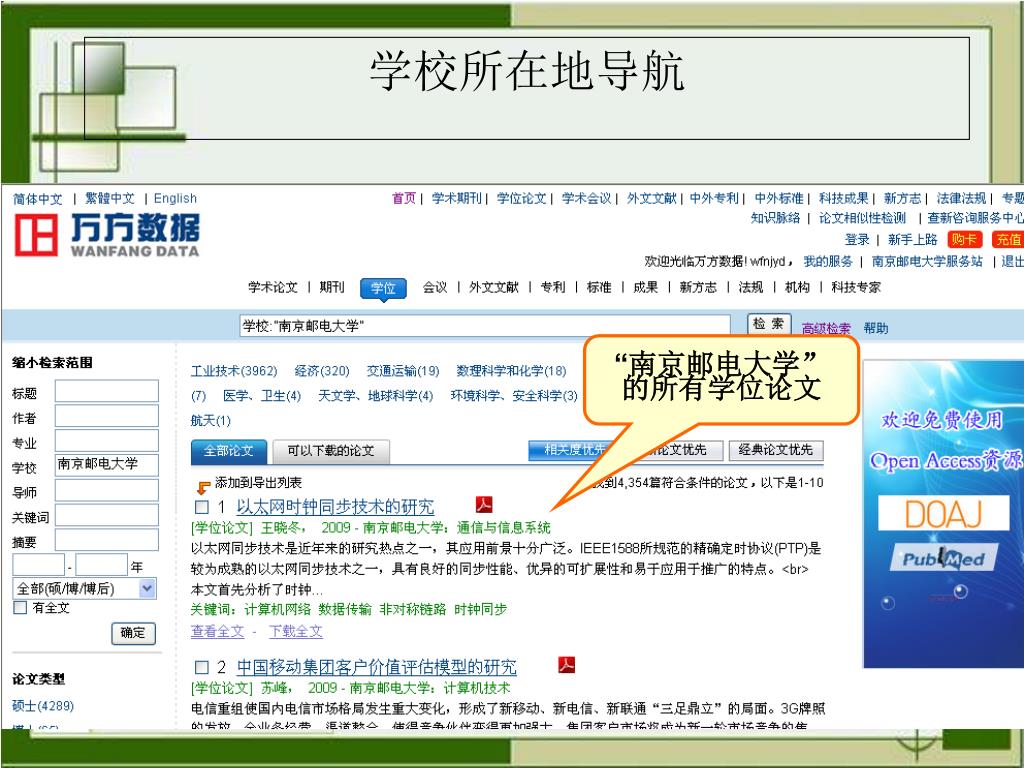Open 中外专利 in top navigation
The height and width of the screenshot is (768, 1024).
[x=714, y=198]
